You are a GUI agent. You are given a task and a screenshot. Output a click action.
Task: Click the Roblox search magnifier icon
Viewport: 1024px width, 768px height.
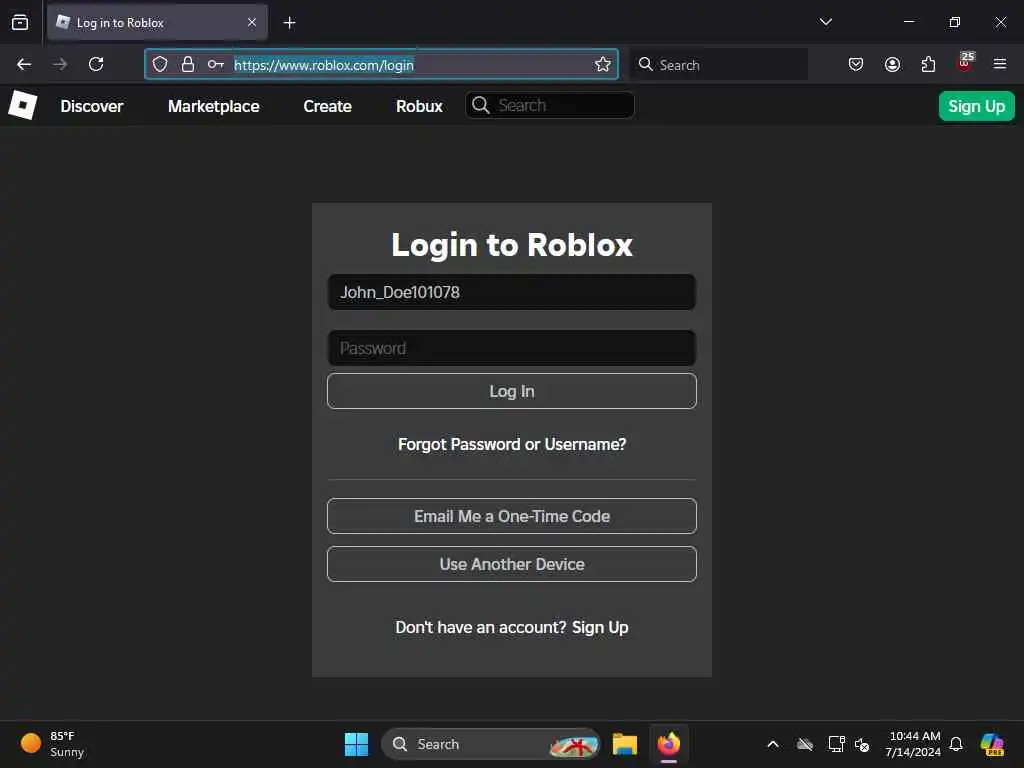click(x=481, y=105)
